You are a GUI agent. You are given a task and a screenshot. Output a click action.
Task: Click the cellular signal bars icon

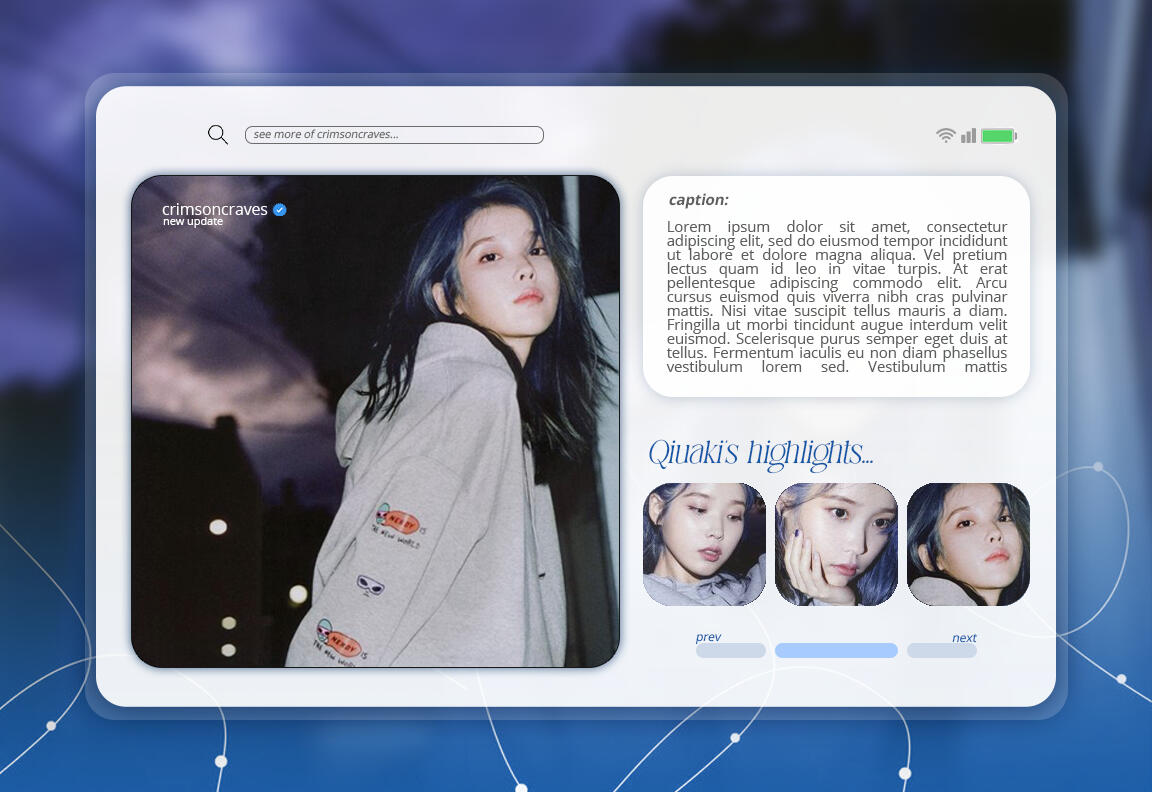point(968,135)
